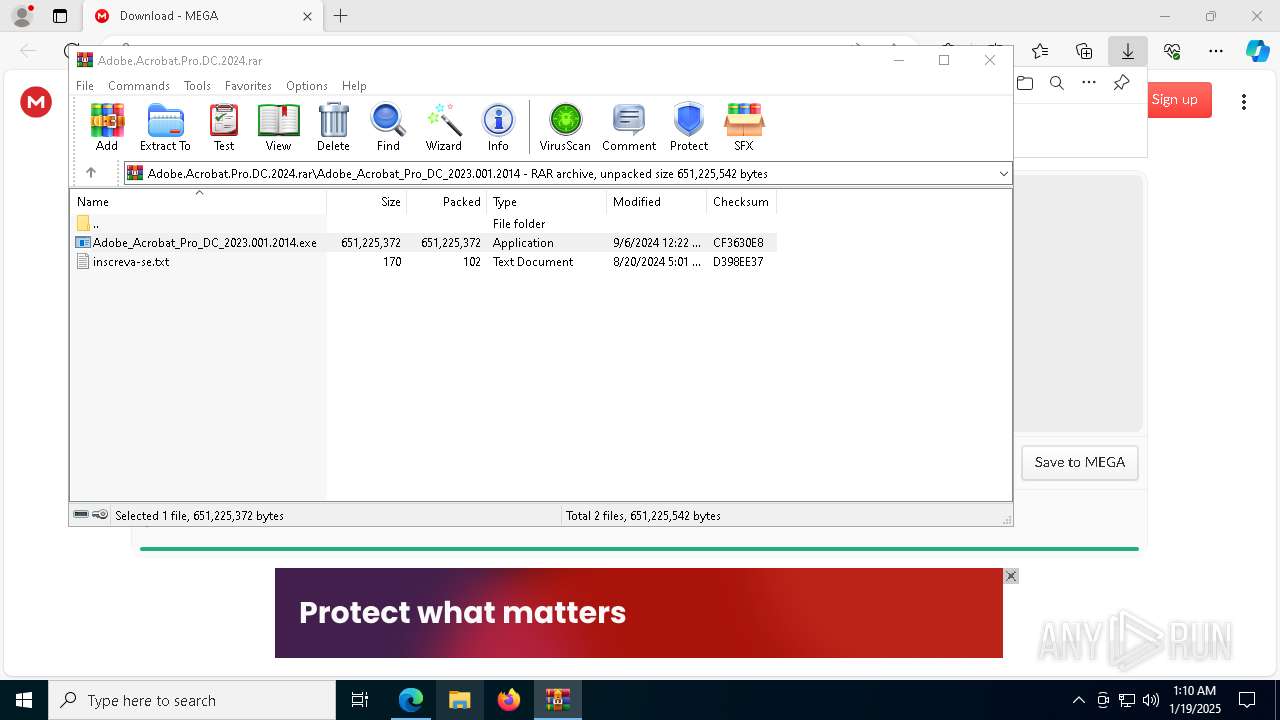This screenshot has height=720, width=1280.
Task: Open the Commands menu
Action: [x=139, y=86]
